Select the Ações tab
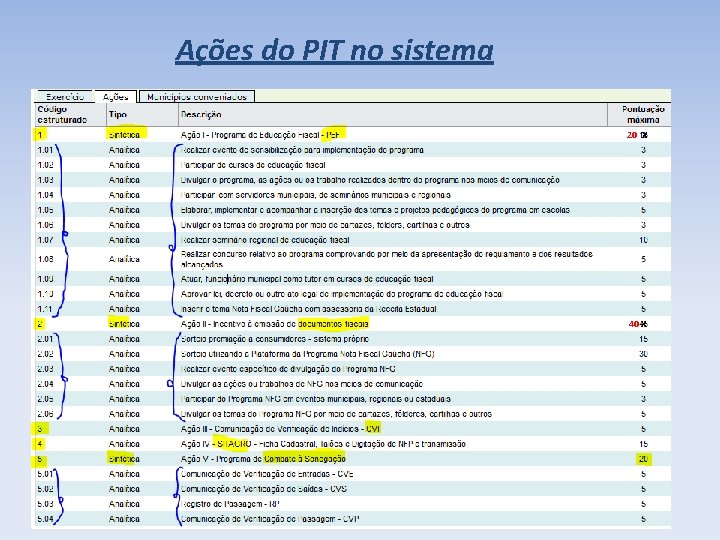This screenshot has width=720, height=540. [115, 96]
